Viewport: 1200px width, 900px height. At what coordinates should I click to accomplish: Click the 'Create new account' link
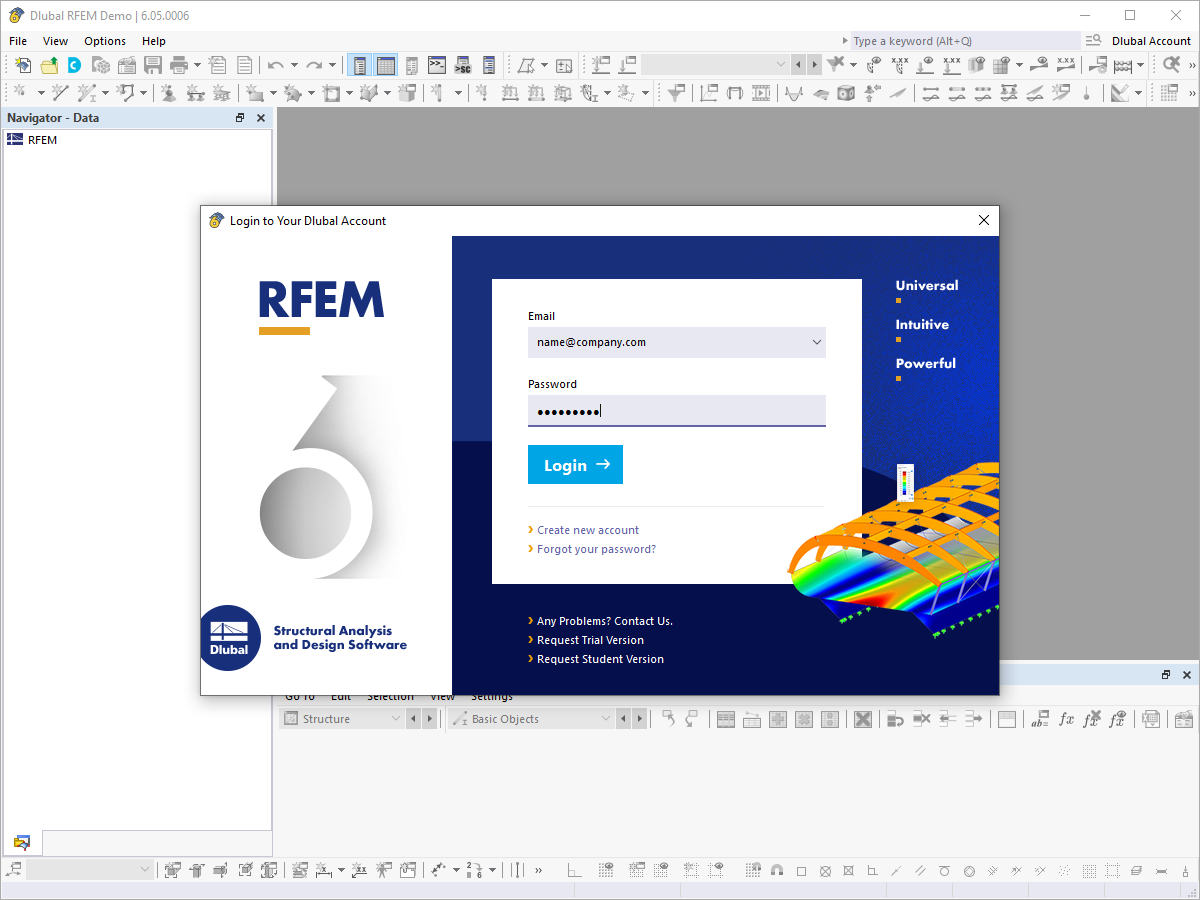point(587,530)
